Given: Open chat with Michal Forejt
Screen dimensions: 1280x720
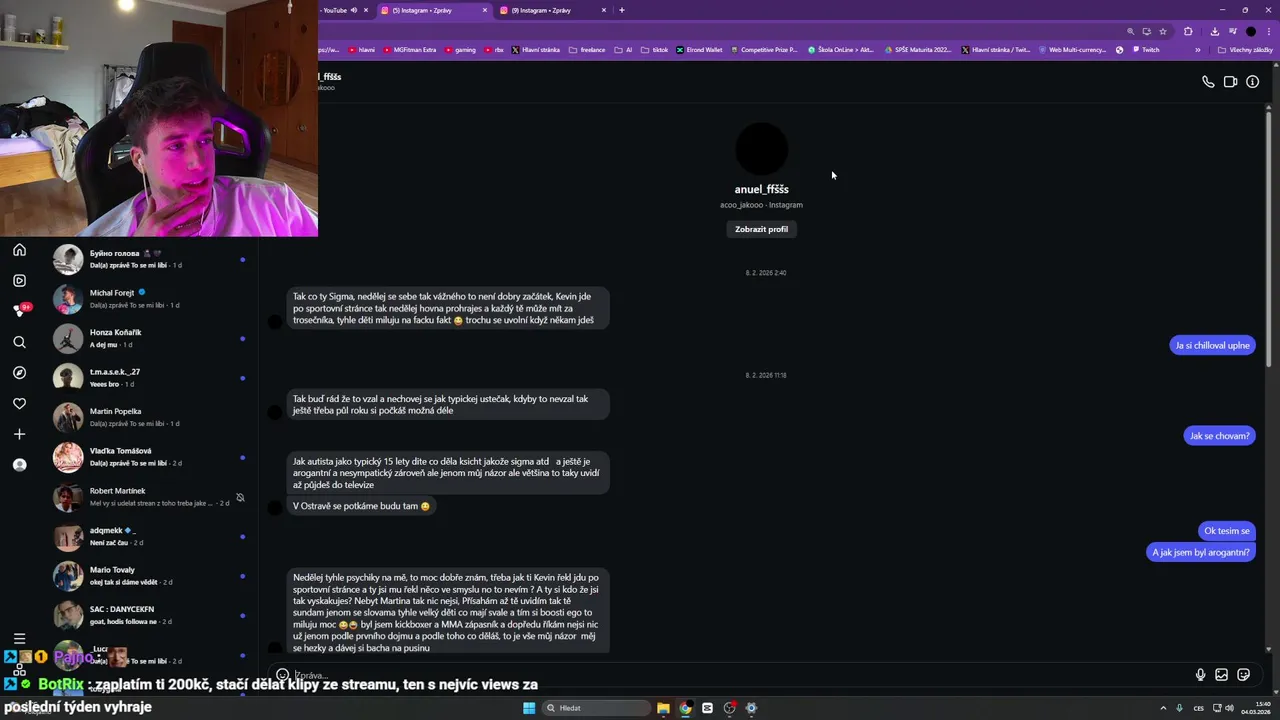Looking at the screenshot, I should (154, 299).
